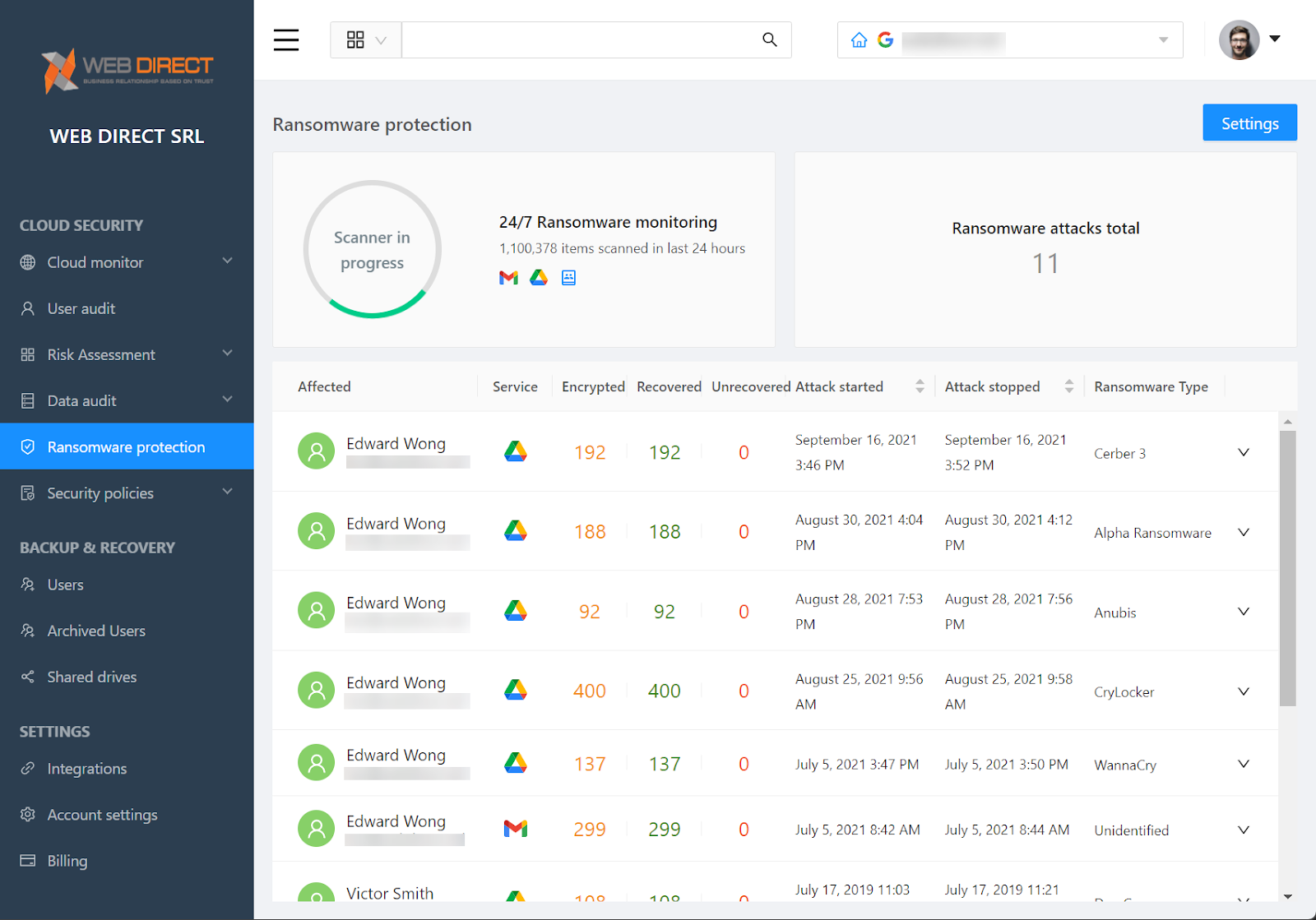Viewport: 1316px width, 920px height.
Task: Go to Shared drives page
Action: point(91,677)
